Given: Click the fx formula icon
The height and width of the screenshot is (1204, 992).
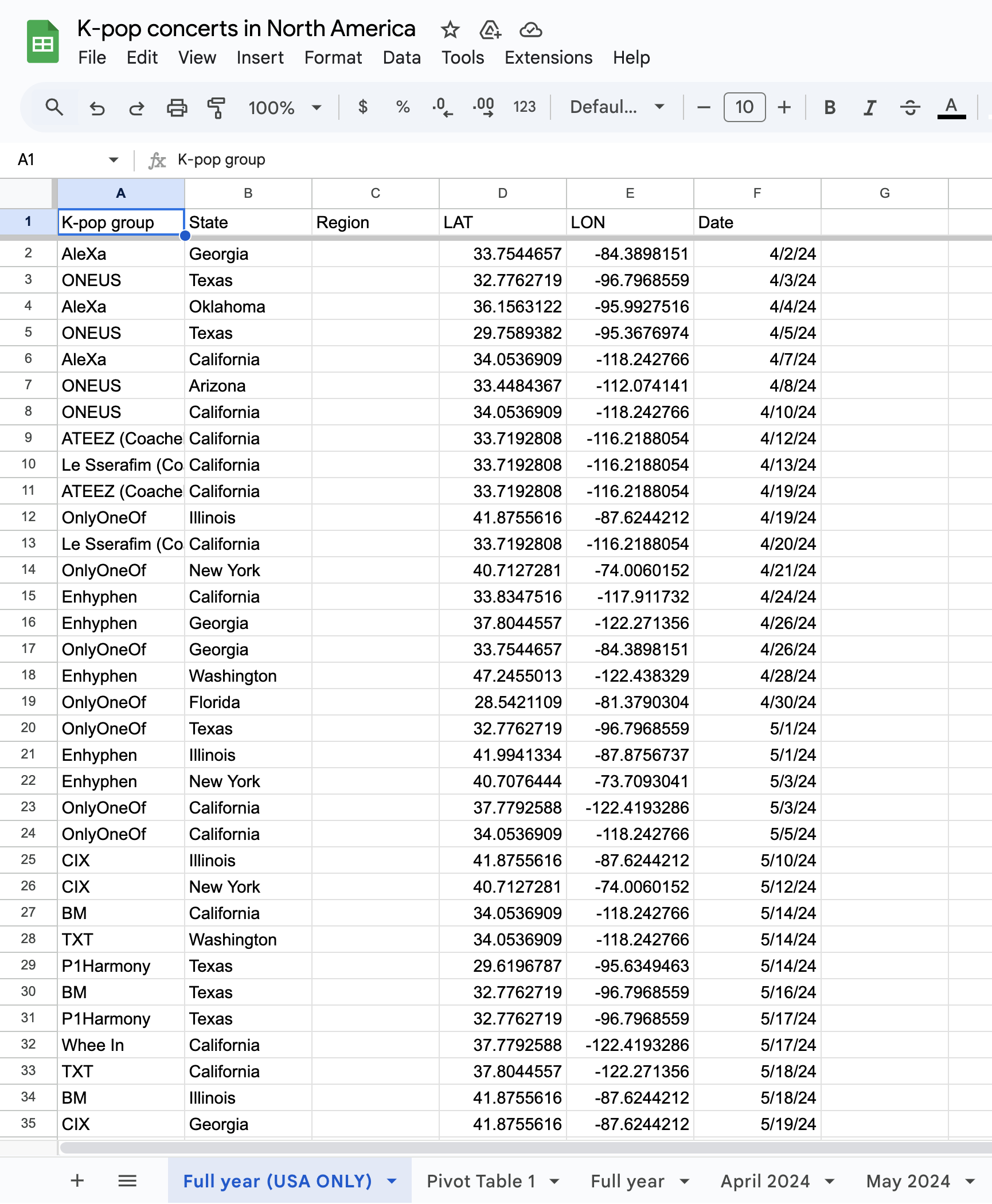Looking at the screenshot, I should point(157,160).
